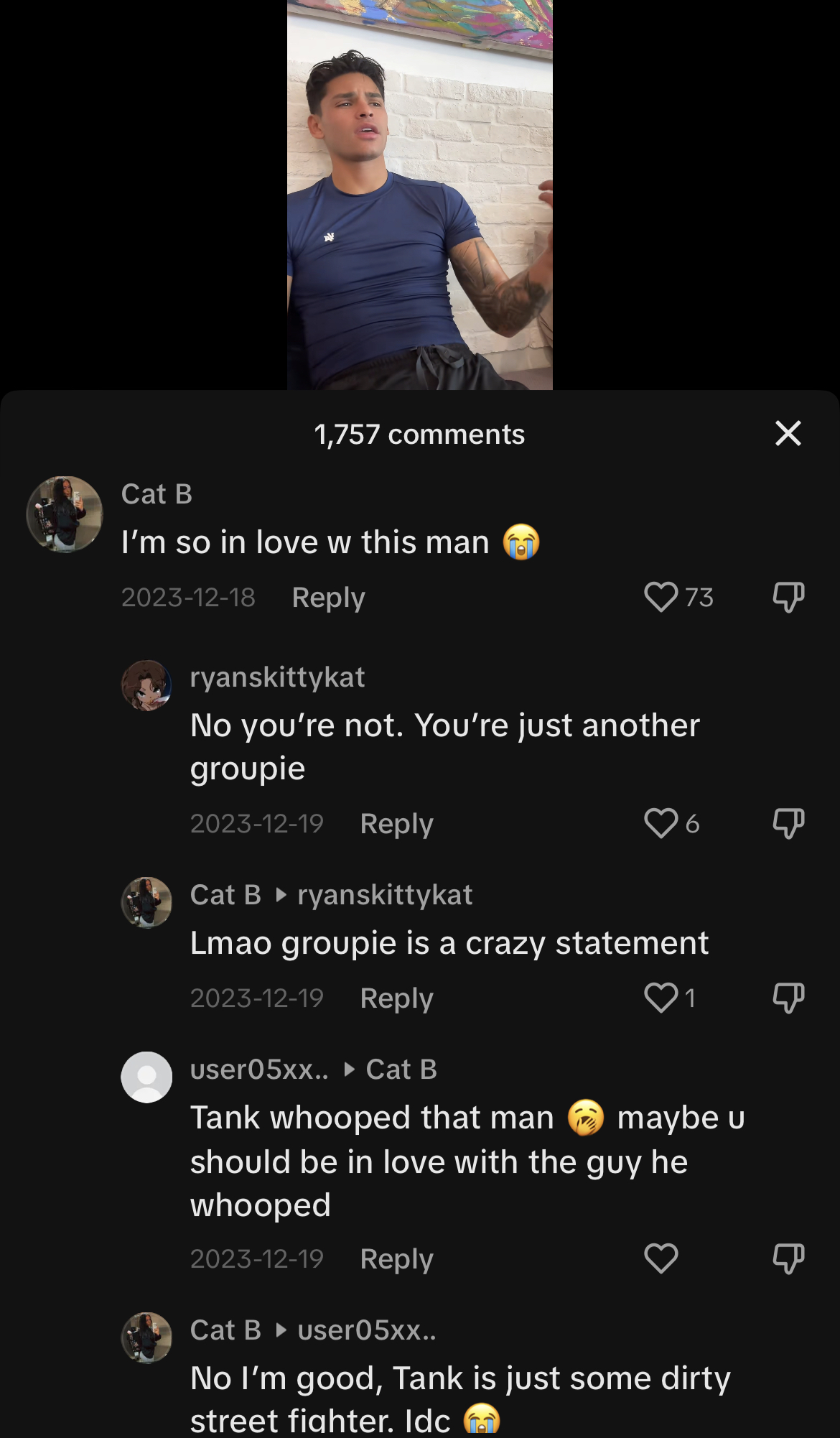The height and width of the screenshot is (1438, 840).
Task: Dislike ryanskittykat's groupie comment
Action: (788, 823)
